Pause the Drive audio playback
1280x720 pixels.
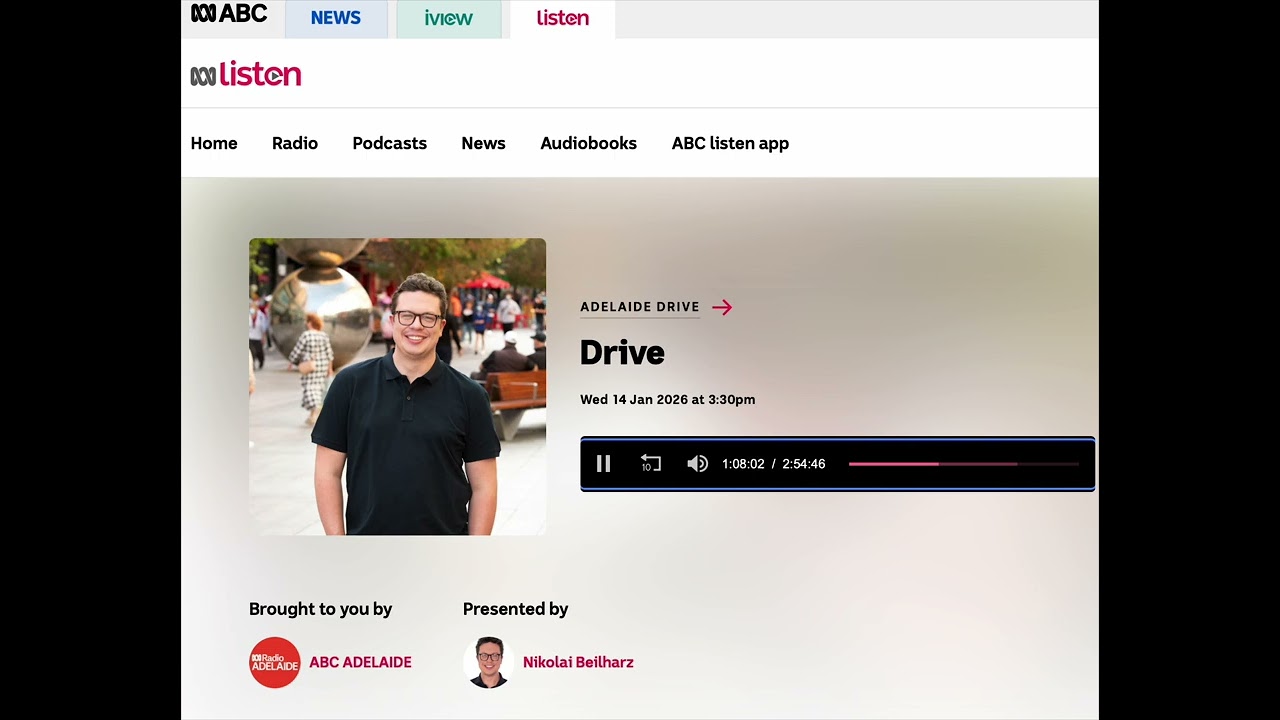[603, 464]
